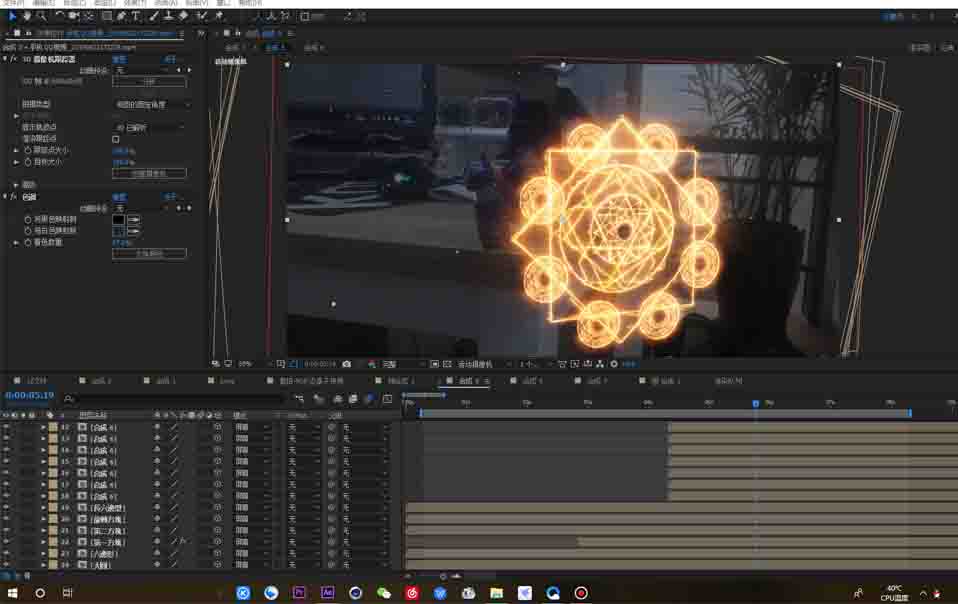Select the Rectangle shape tool

point(107,16)
